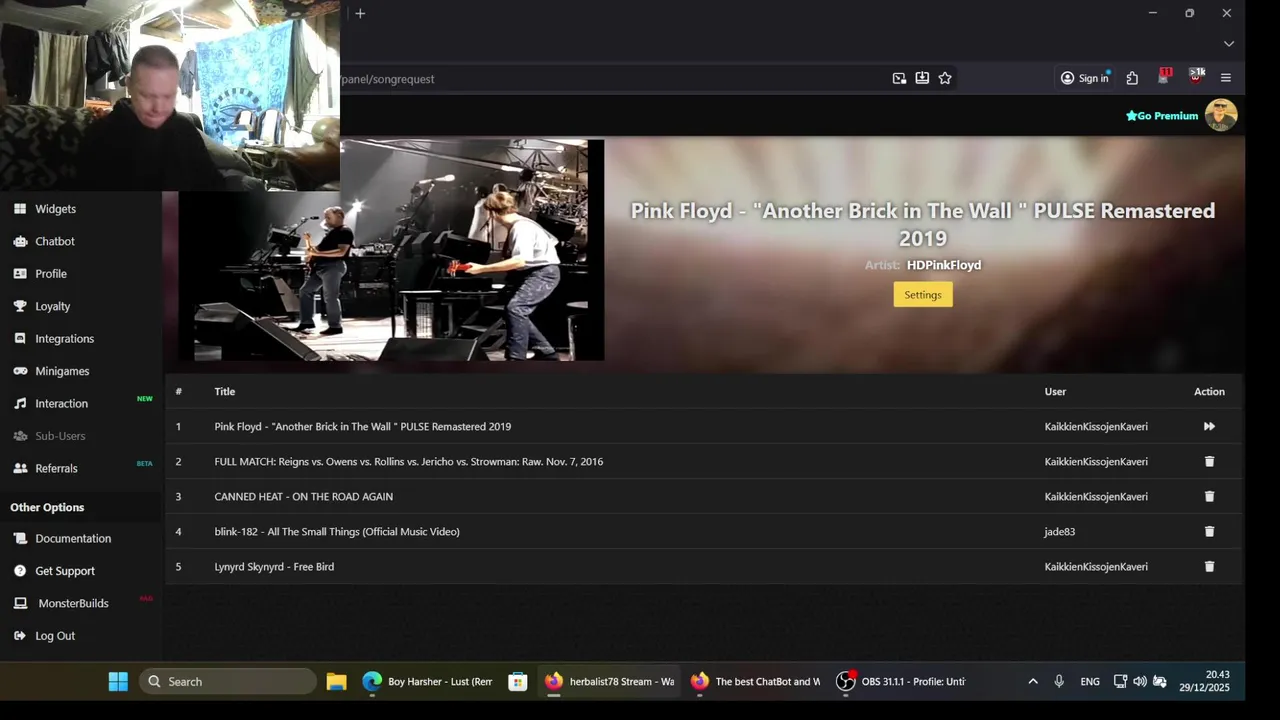
Task: Click the Loyalty trophy icon
Action: pyautogui.click(x=20, y=306)
